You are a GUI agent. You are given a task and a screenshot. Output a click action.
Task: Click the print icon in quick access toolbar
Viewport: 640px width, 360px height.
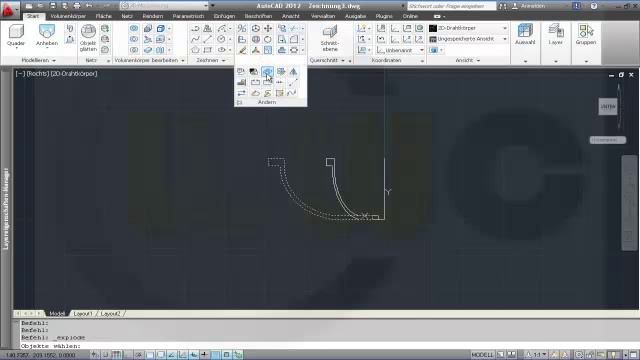[x=77, y=6]
